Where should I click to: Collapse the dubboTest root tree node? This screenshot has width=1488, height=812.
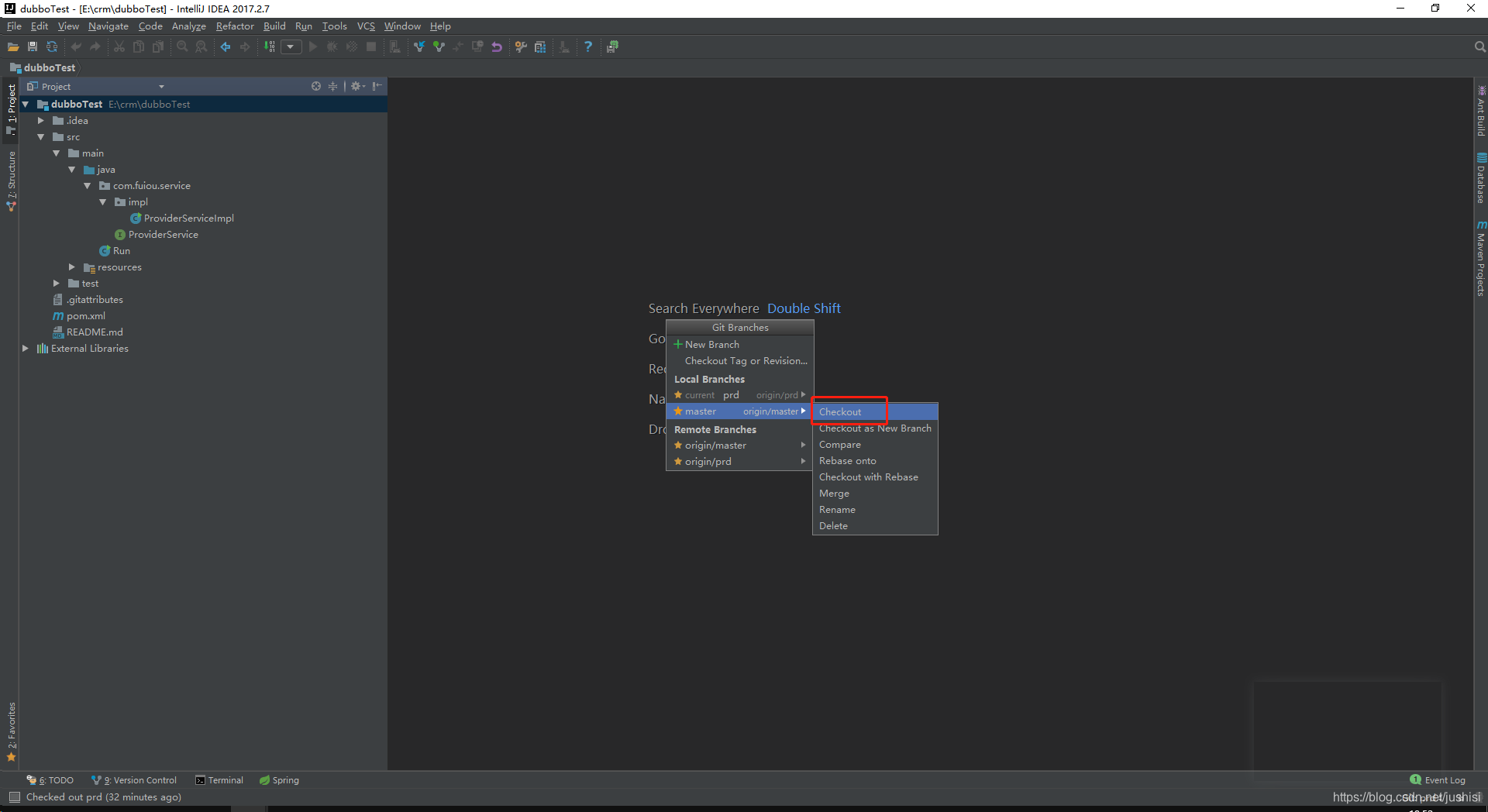point(26,104)
